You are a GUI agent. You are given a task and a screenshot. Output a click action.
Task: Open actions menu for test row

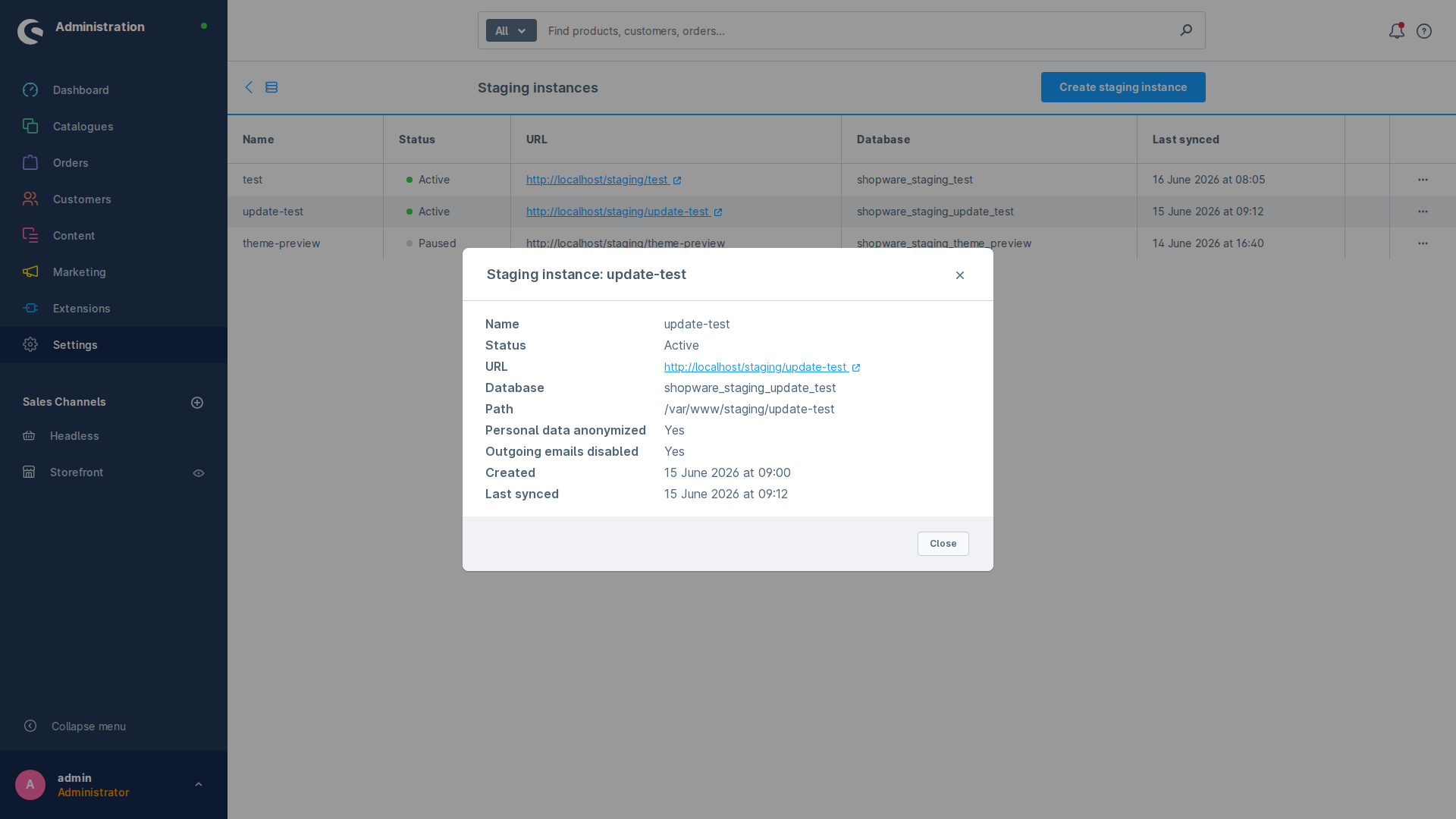[x=1423, y=180]
